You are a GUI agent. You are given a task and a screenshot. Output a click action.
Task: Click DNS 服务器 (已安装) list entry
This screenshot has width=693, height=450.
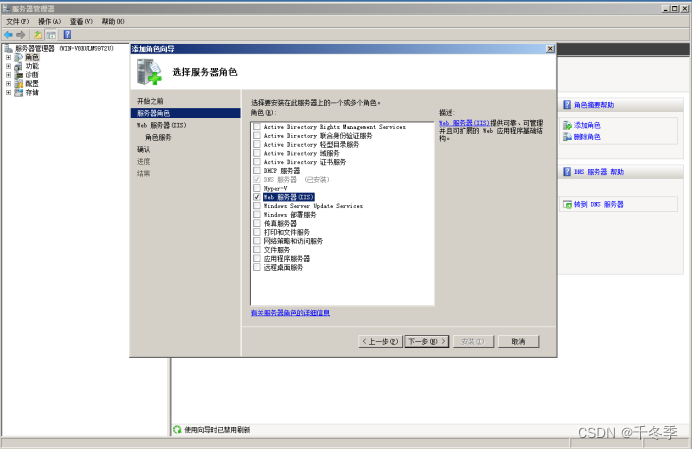tap(296, 179)
